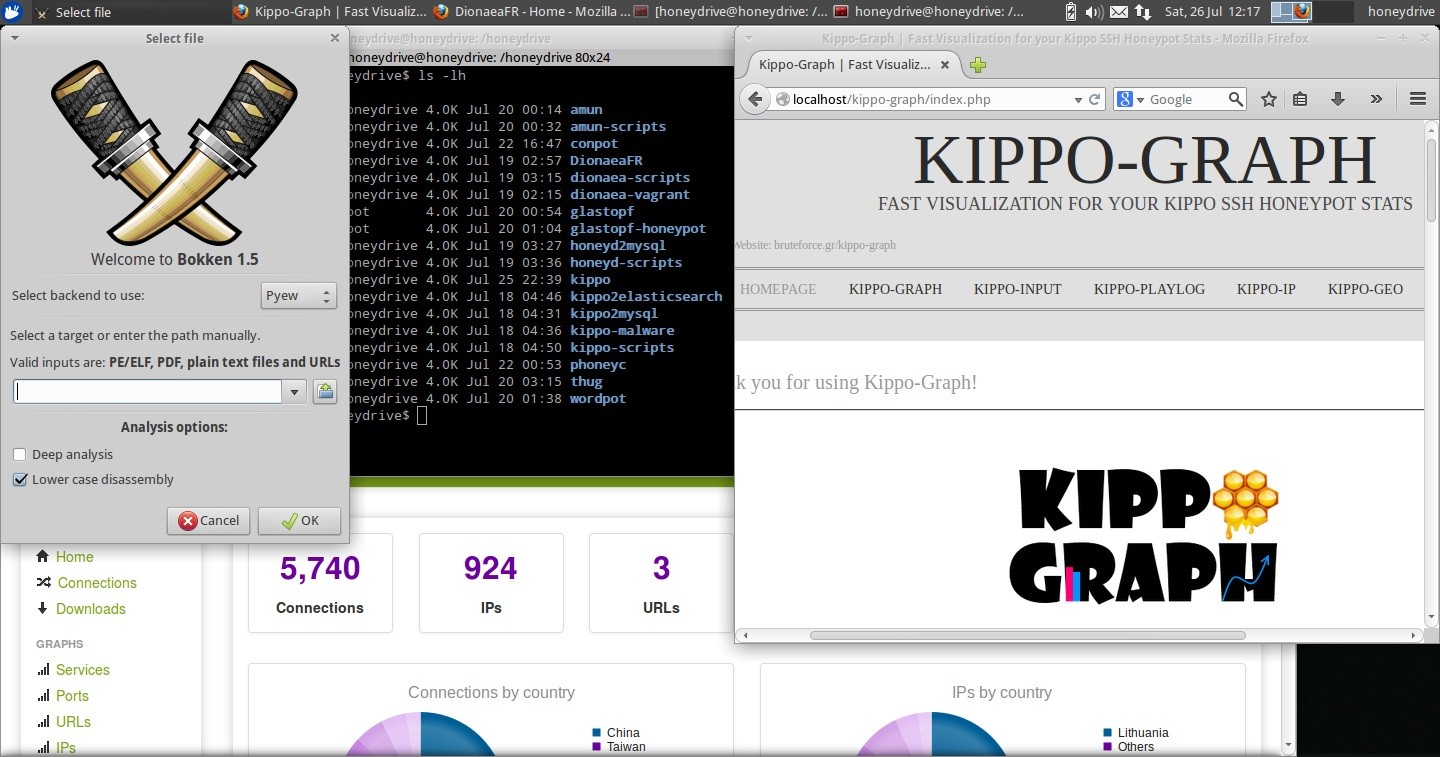Reload the Kippo-Graph page in Firefox
Image resolution: width=1440 pixels, height=757 pixels.
point(1094,99)
